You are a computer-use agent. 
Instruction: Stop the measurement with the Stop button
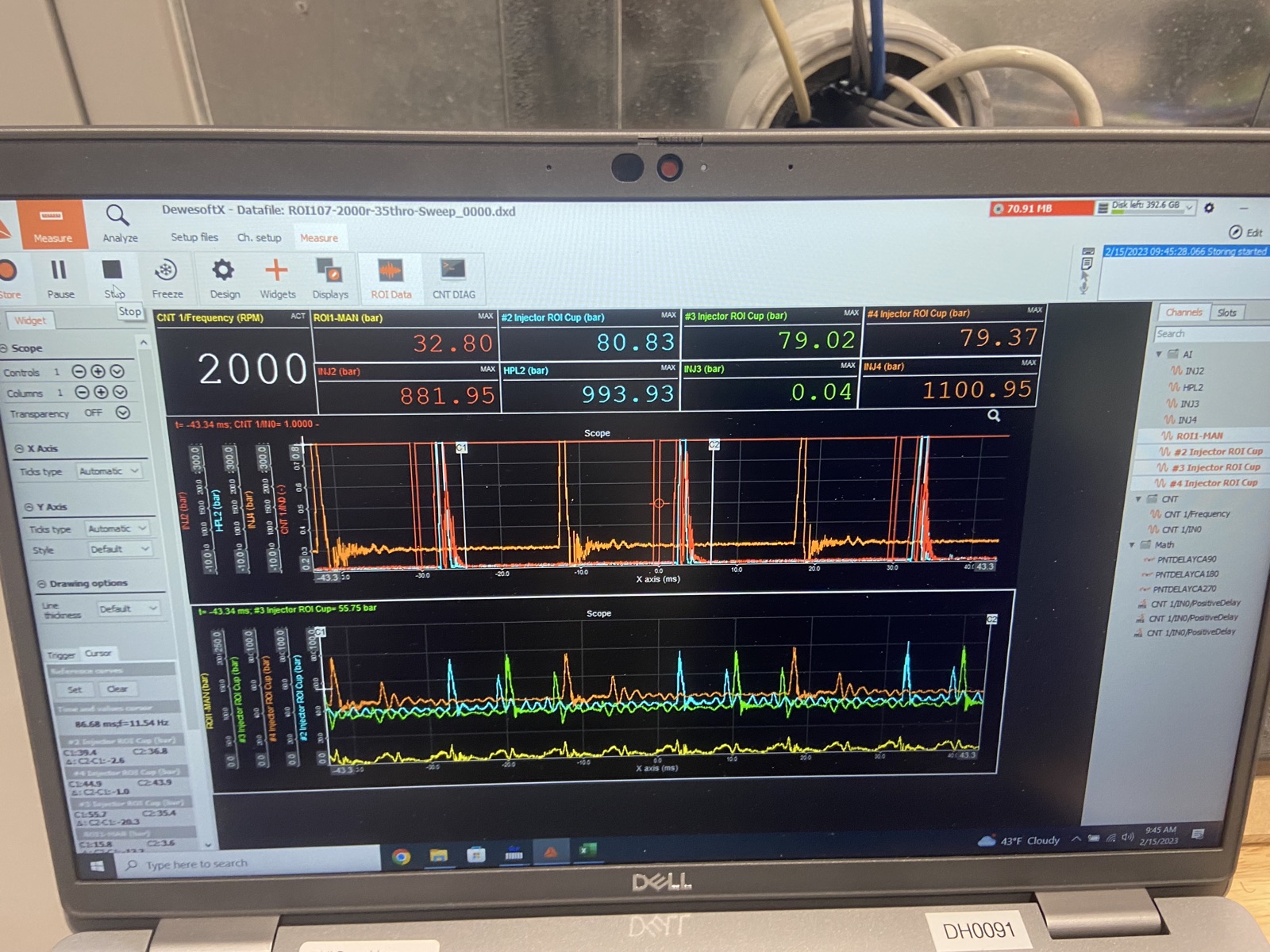coord(113,278)
